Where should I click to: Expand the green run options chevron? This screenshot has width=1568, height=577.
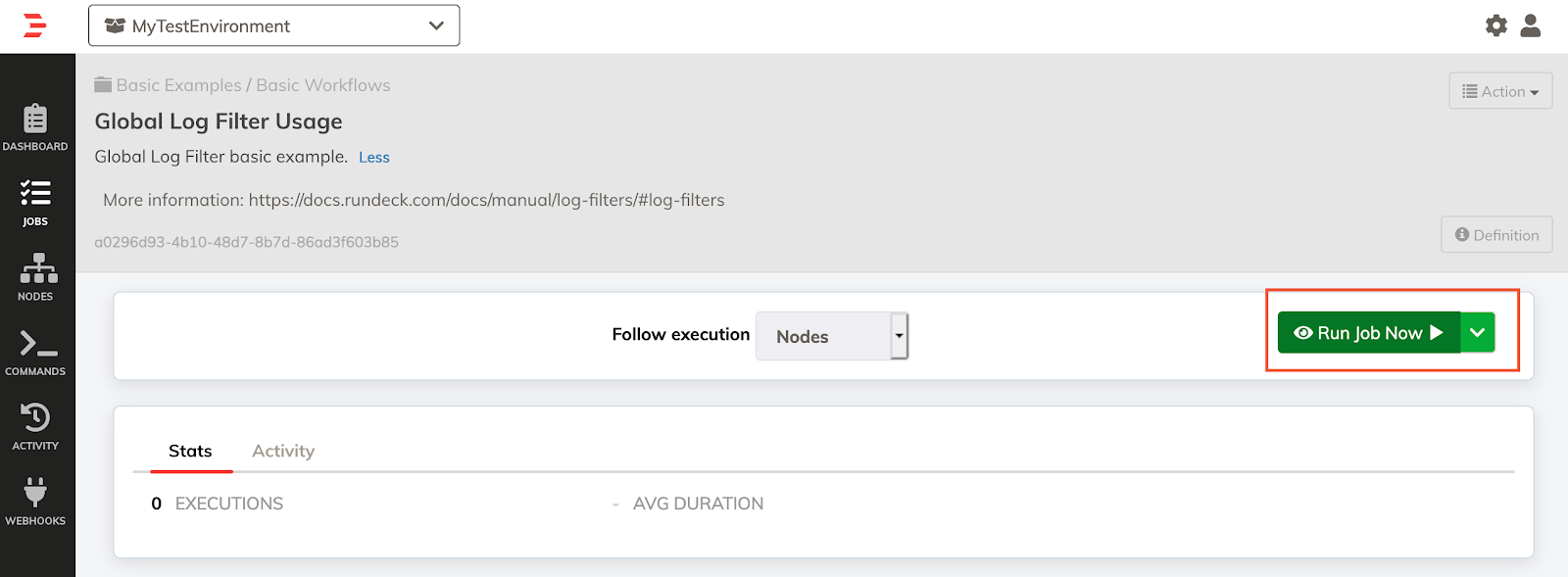pos(1477,333)
